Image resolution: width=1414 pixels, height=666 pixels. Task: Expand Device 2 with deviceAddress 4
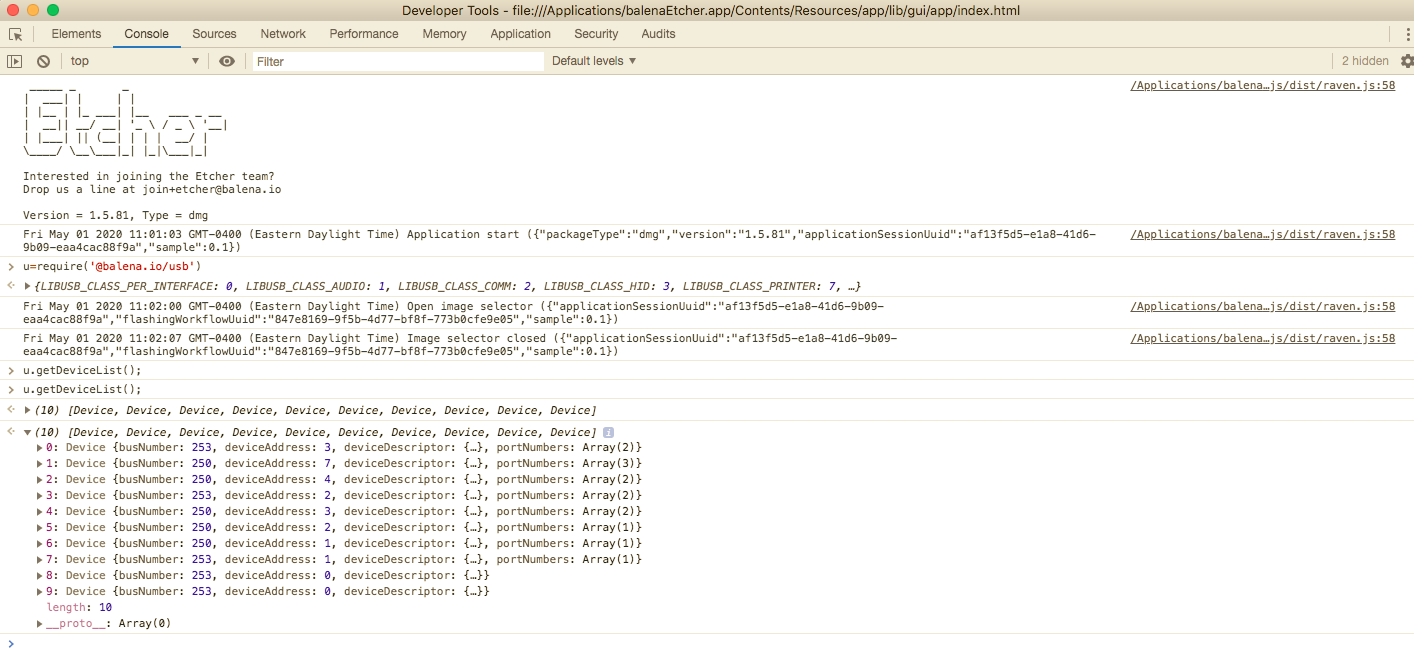click(x=40, y=480)
